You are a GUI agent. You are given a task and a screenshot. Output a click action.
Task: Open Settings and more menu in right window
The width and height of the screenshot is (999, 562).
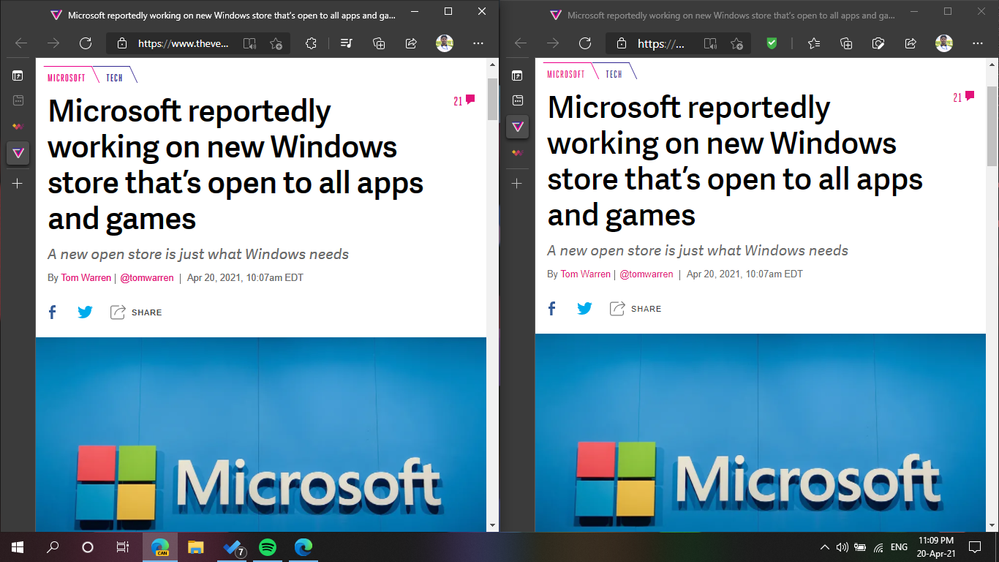click(977, 43)
